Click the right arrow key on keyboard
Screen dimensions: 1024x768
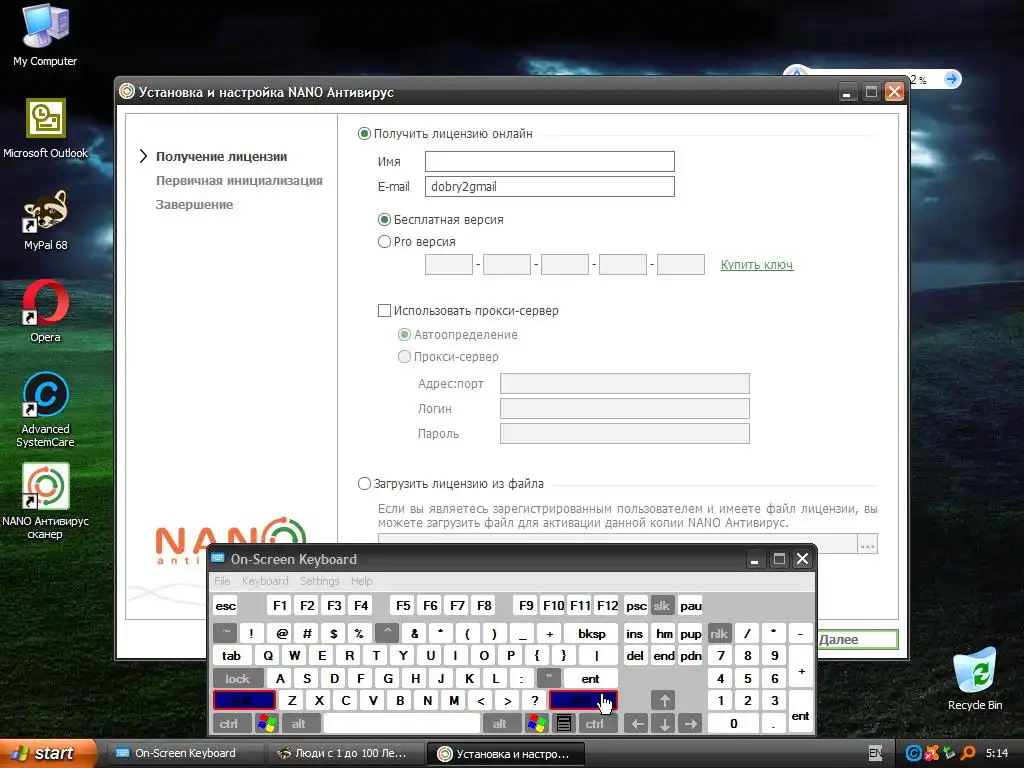[690, 724]
